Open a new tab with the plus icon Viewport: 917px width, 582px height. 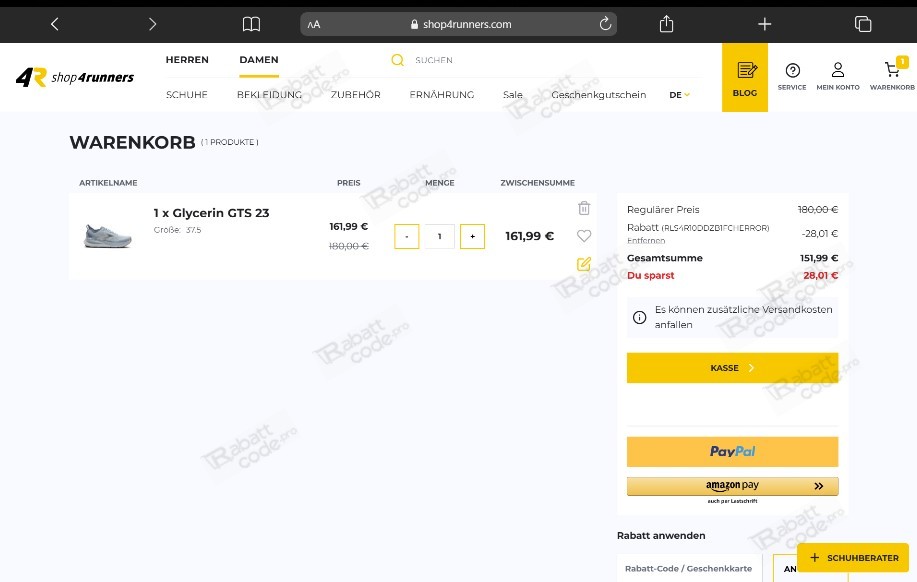[x=764, y=24]
